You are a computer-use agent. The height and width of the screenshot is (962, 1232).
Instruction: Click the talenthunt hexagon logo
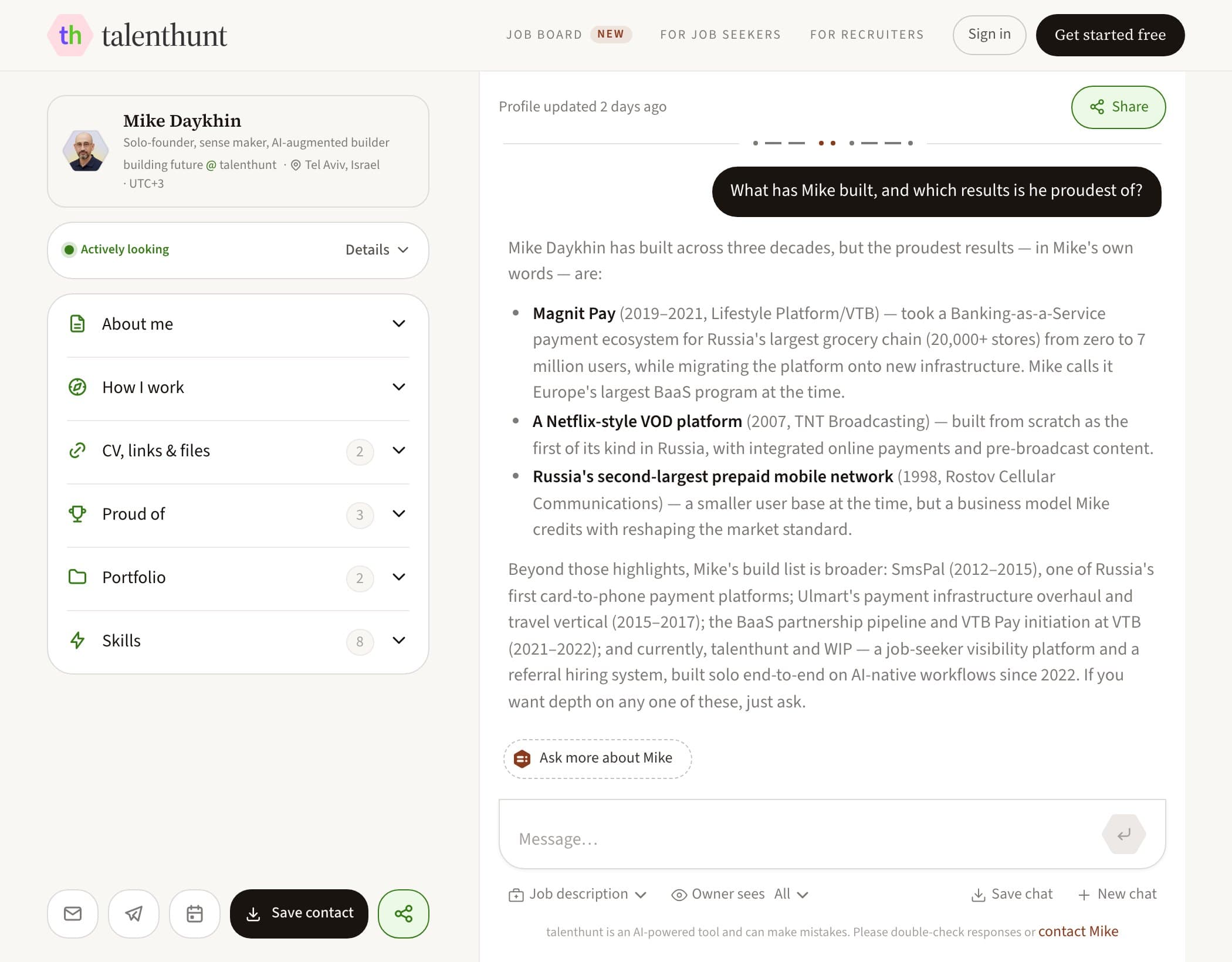[x=70, y=35]
